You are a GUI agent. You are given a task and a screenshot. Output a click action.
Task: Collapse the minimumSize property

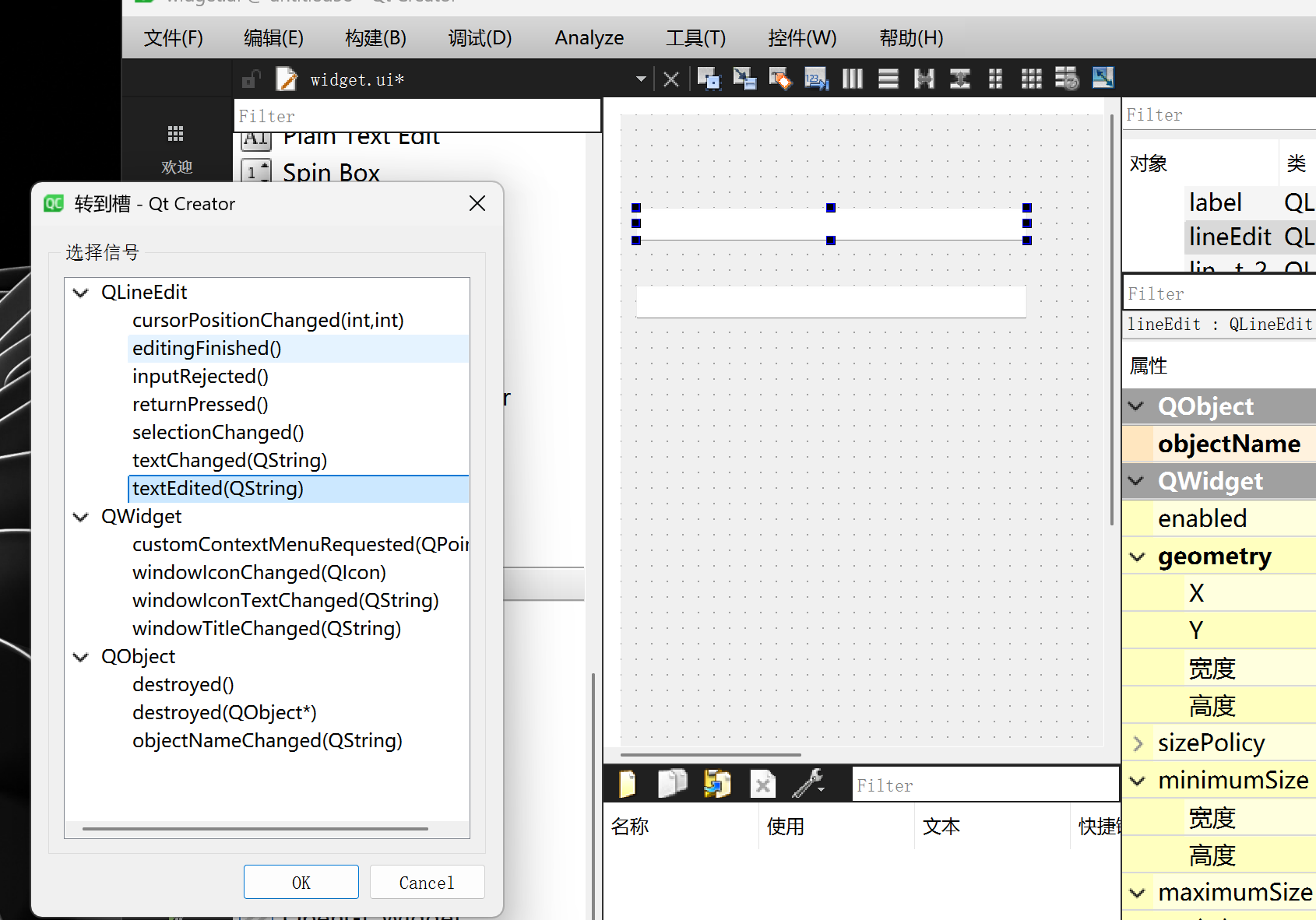click(1138, 781)
